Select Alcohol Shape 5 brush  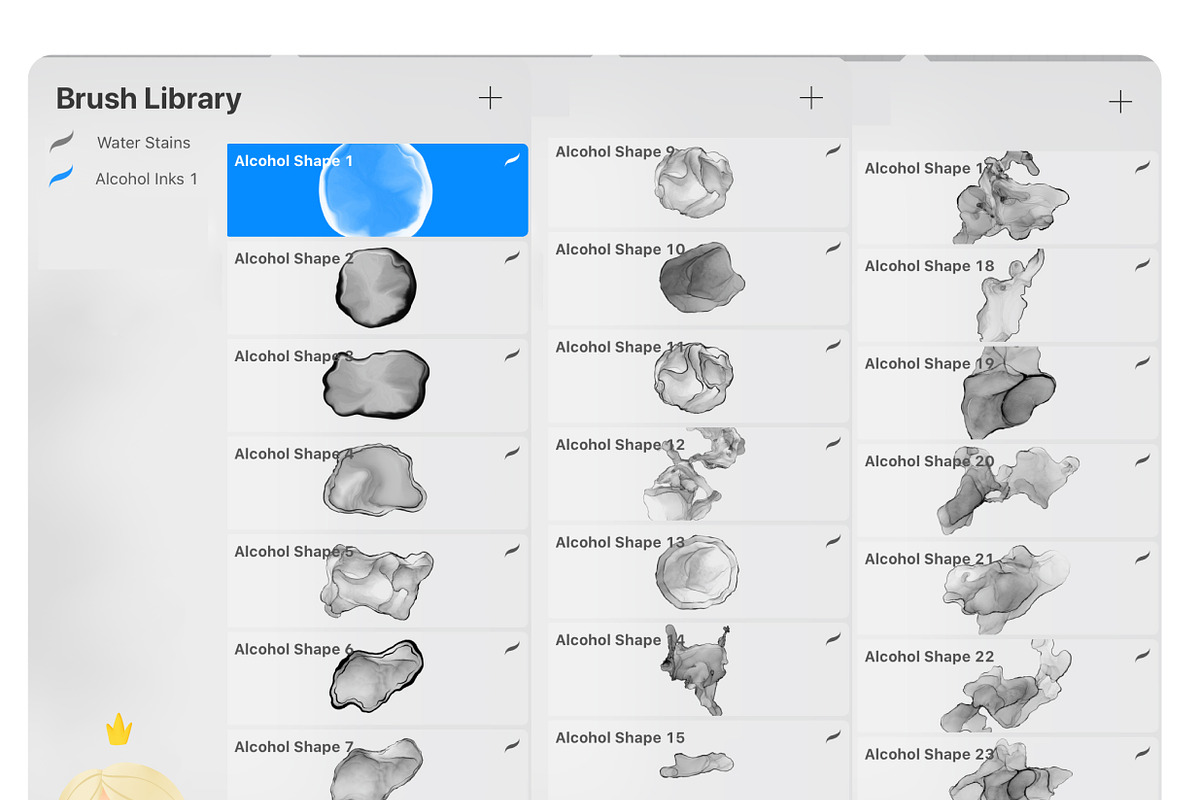pyautogui.click(x=377, y=581)
